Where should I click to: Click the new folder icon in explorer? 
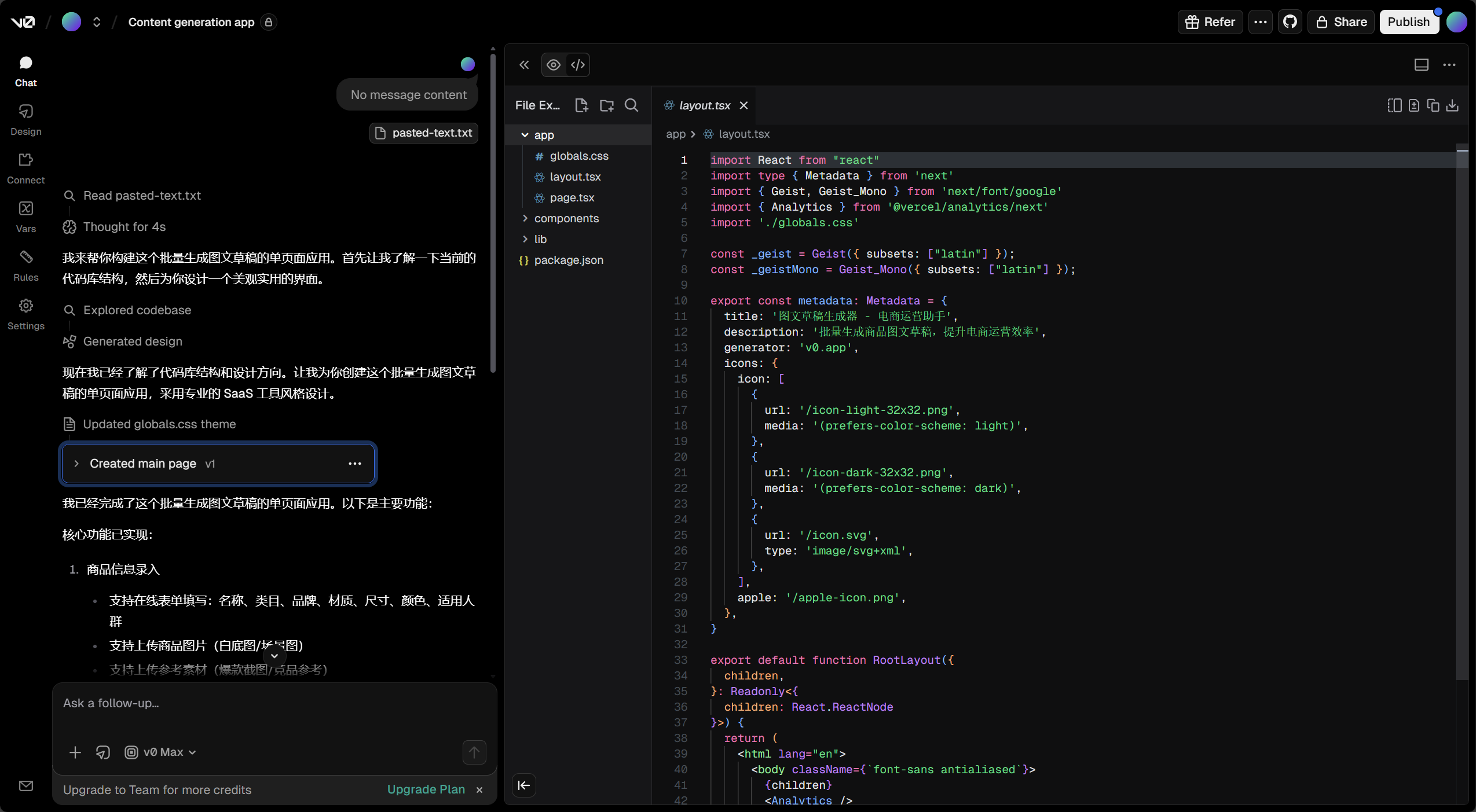click(606, 105)
